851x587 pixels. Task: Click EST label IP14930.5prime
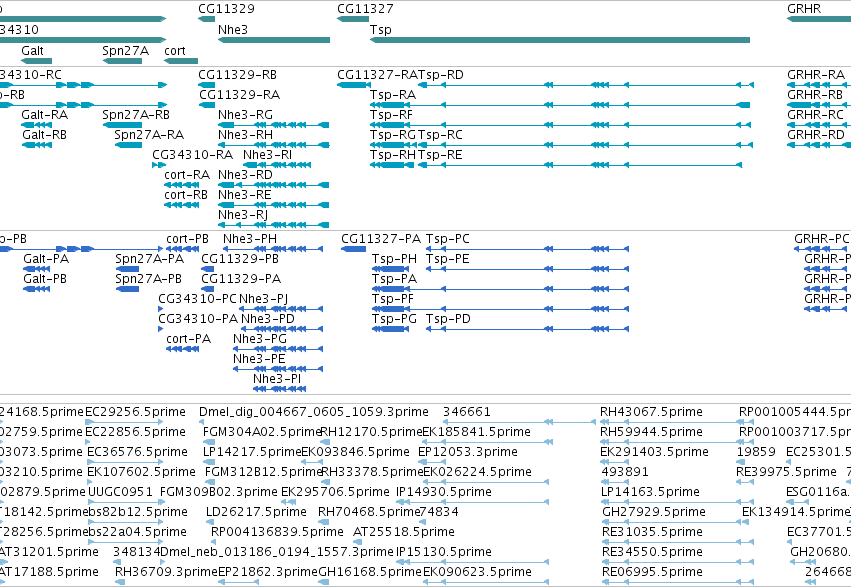click(444, 492)
